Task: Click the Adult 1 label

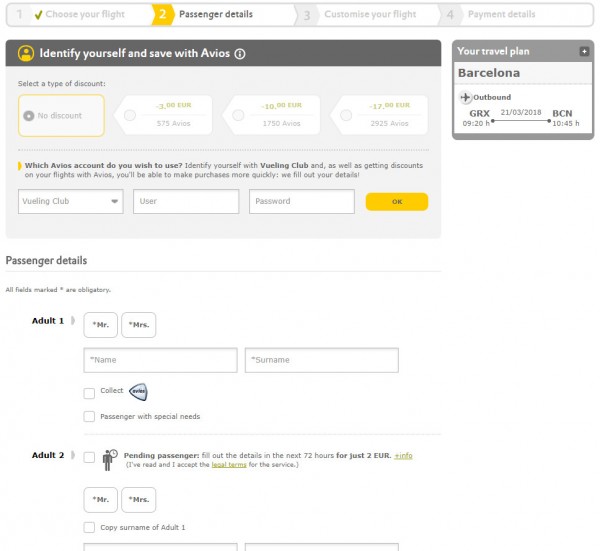Action: (48, 321)
